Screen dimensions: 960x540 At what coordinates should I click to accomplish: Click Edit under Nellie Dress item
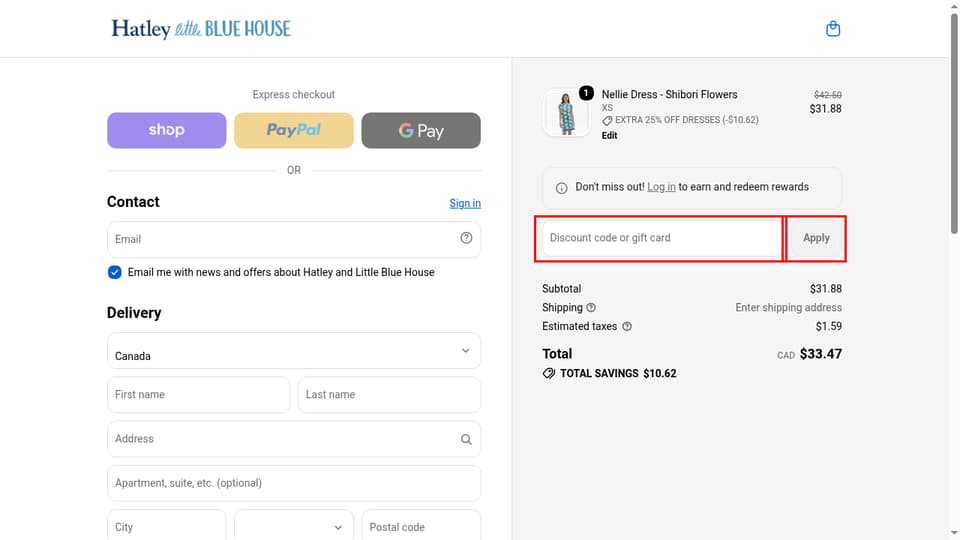tap(609, 136)
